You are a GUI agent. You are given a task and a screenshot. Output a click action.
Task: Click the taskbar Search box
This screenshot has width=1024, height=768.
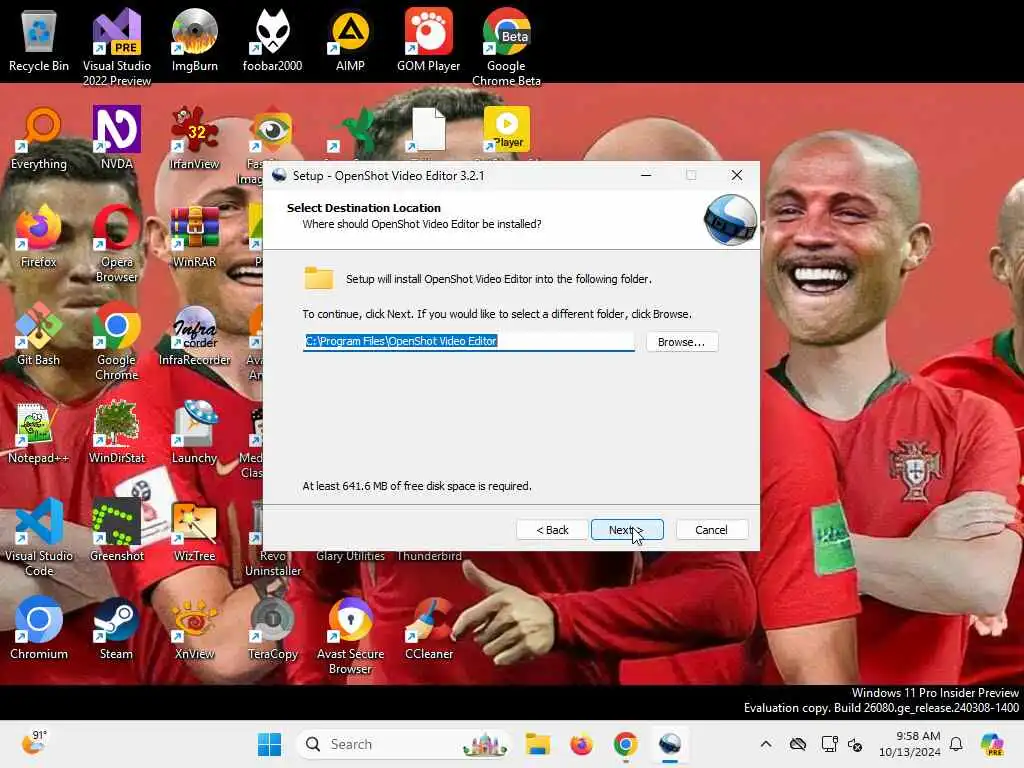[404, 744]
